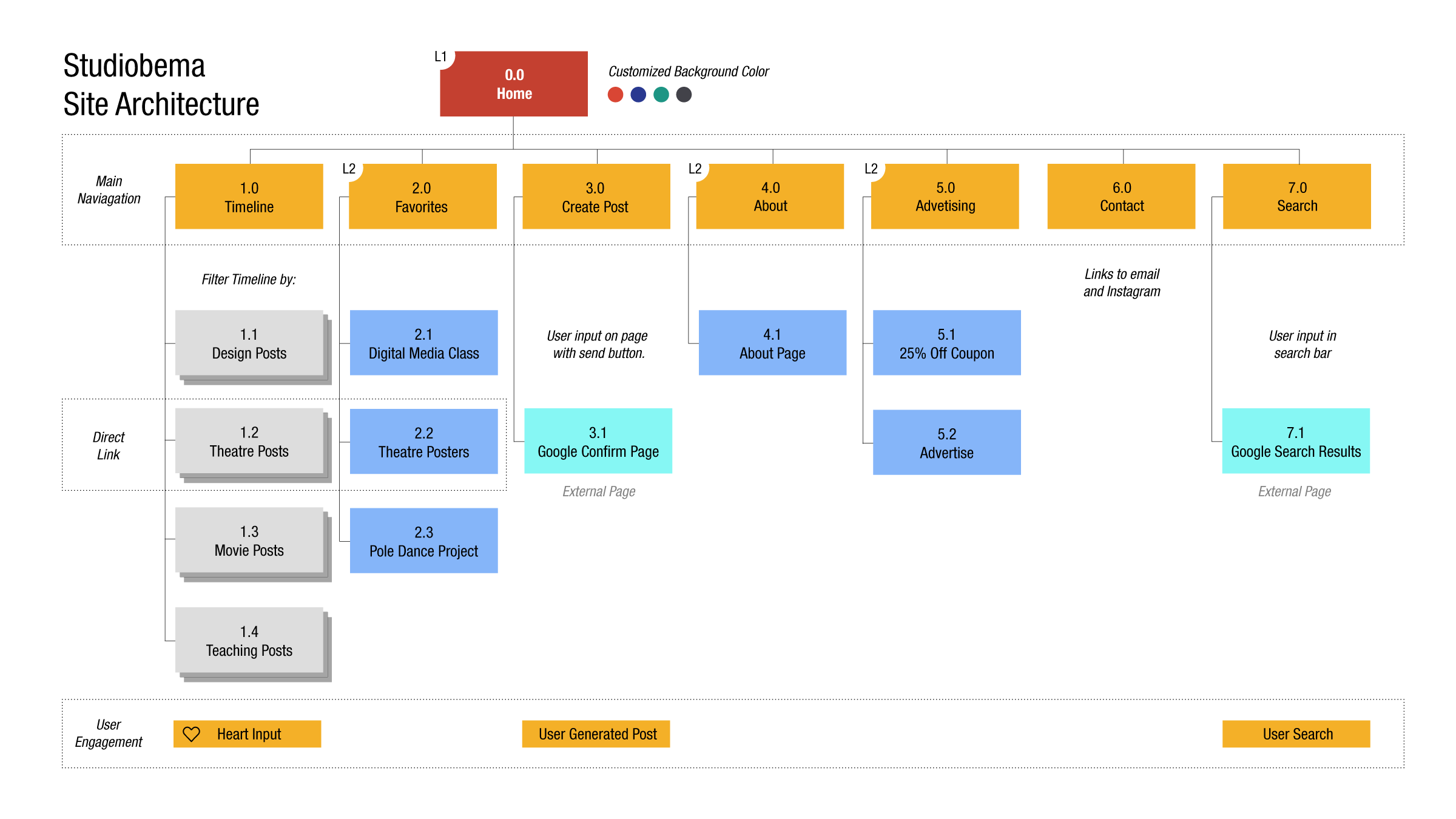Pick the navy blue background color dot
This screenshot has width=1456, height=819.
point(638,95)
